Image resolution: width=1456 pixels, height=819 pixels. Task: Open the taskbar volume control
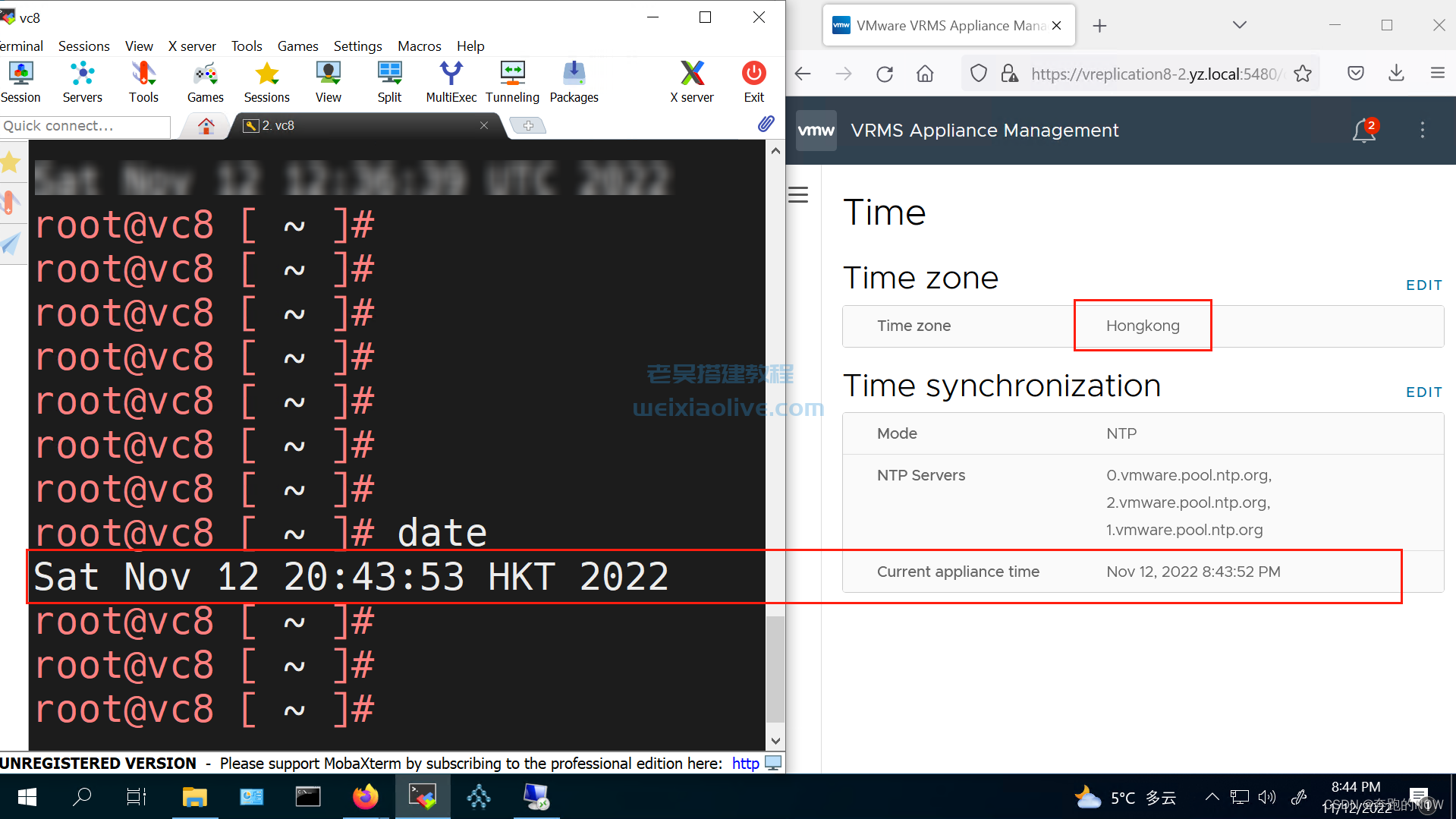1266,797
